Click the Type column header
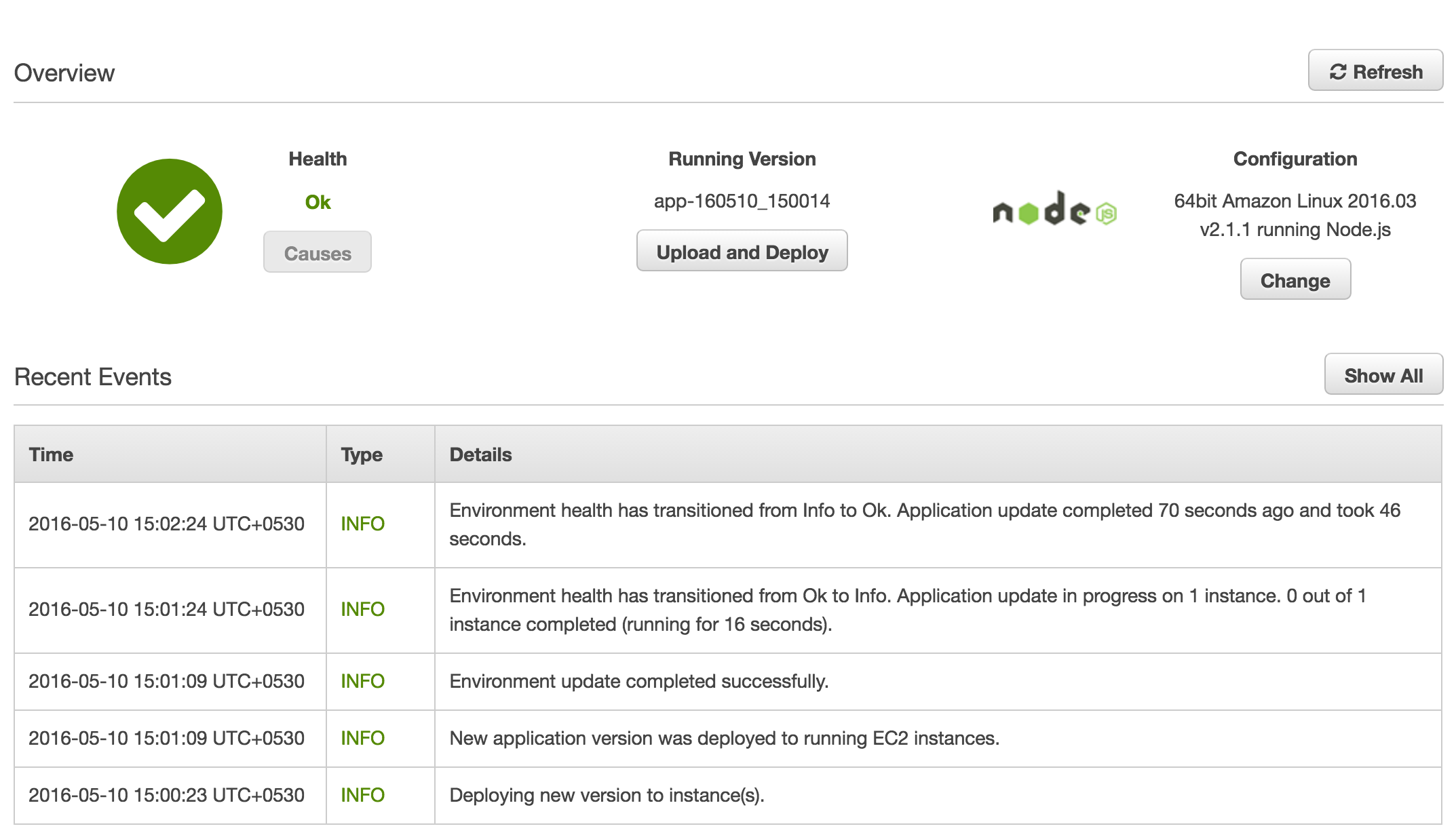 coord(362,454)
